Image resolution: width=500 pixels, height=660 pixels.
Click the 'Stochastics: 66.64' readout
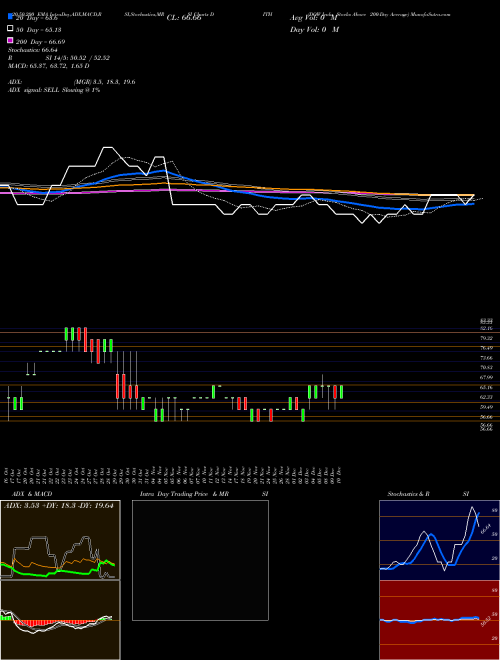32,50
